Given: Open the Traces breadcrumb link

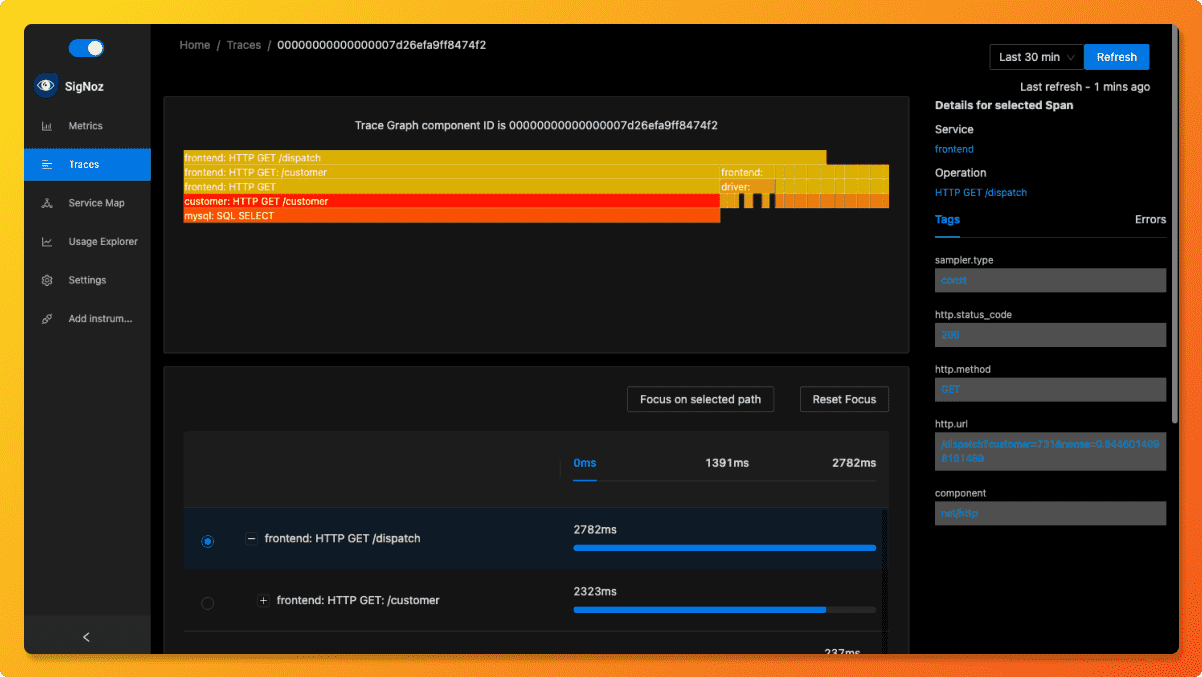Looking at the screenshot, I should (244, 44).
